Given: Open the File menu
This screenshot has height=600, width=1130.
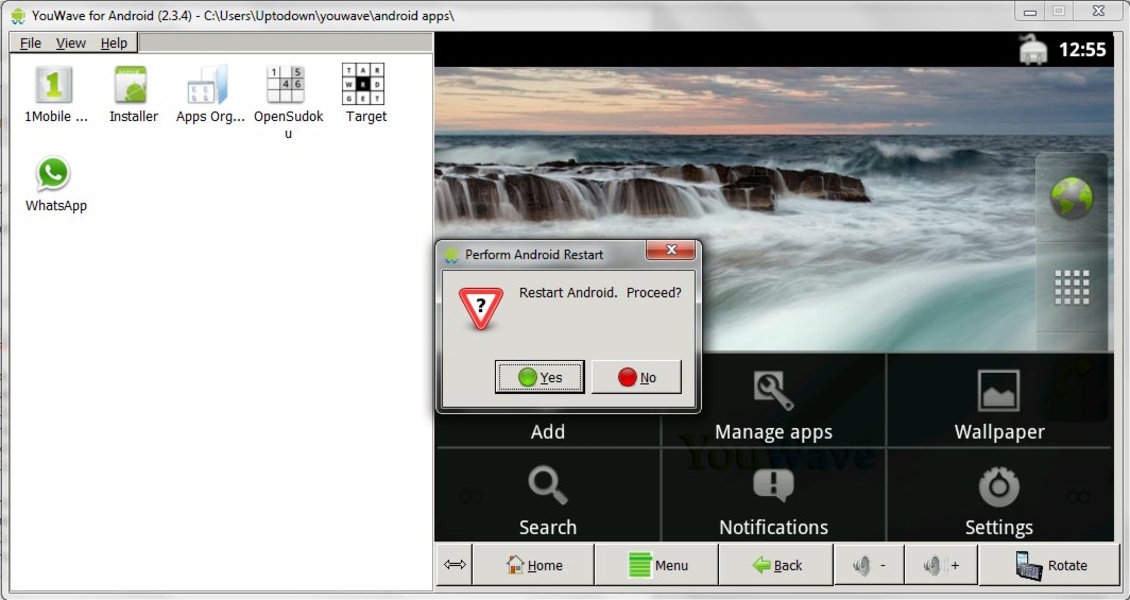Looking at the screenshot, I should tap(31, 43).
